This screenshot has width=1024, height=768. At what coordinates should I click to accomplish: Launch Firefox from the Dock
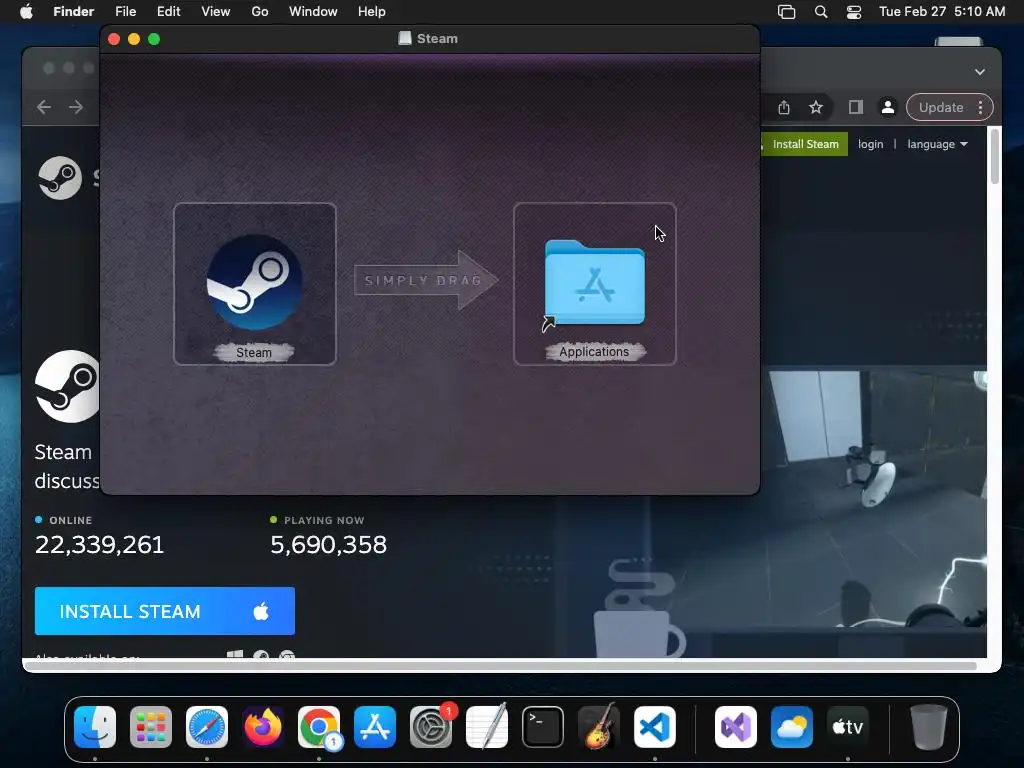(263, 726)
